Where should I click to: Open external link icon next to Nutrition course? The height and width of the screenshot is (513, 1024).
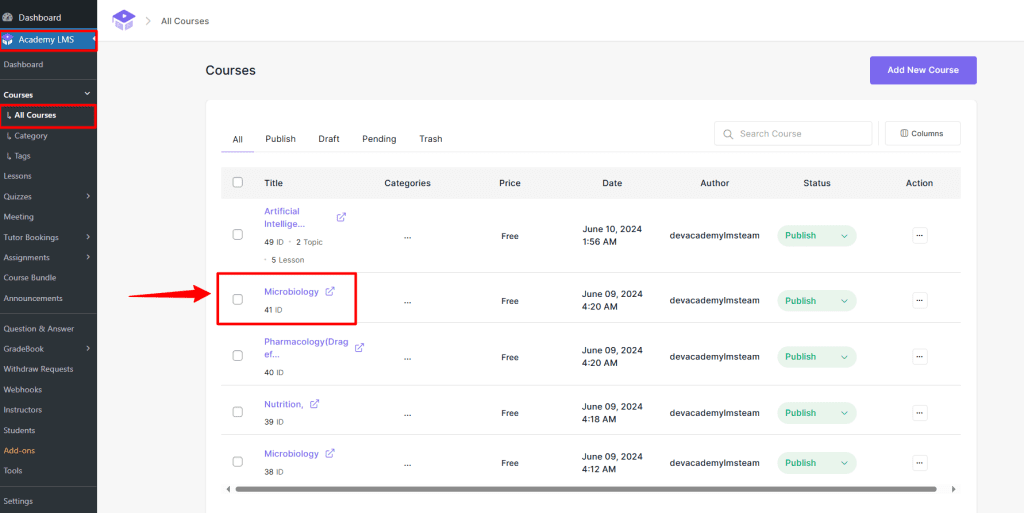[x=314, y=404]
